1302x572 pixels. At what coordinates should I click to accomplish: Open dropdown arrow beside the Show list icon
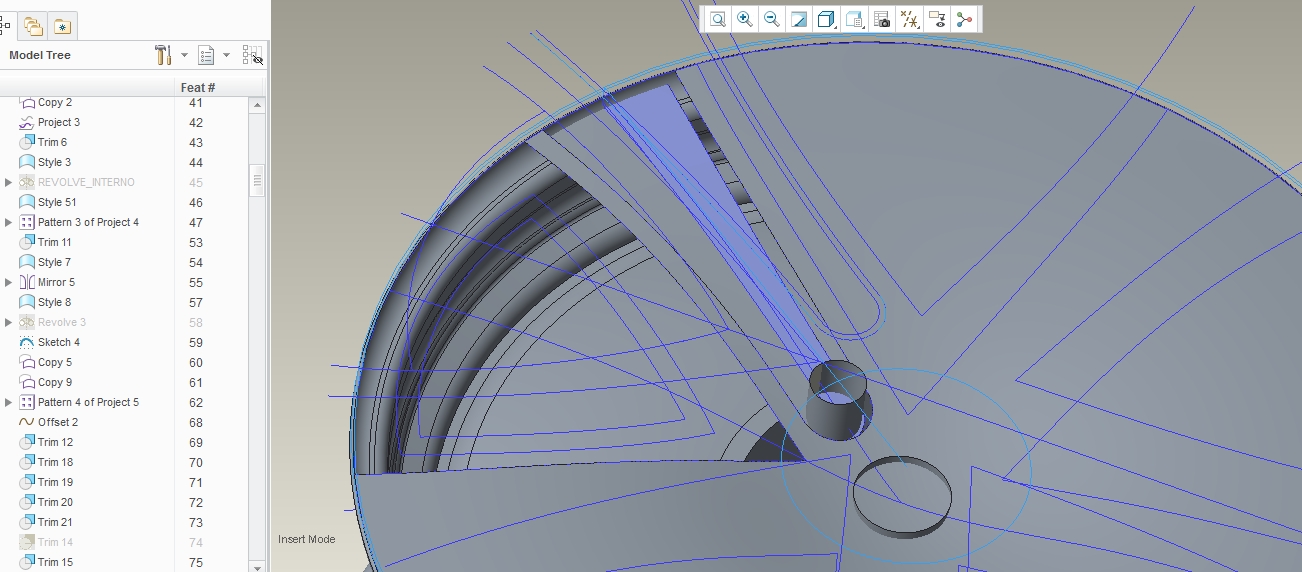coord(227,55)
